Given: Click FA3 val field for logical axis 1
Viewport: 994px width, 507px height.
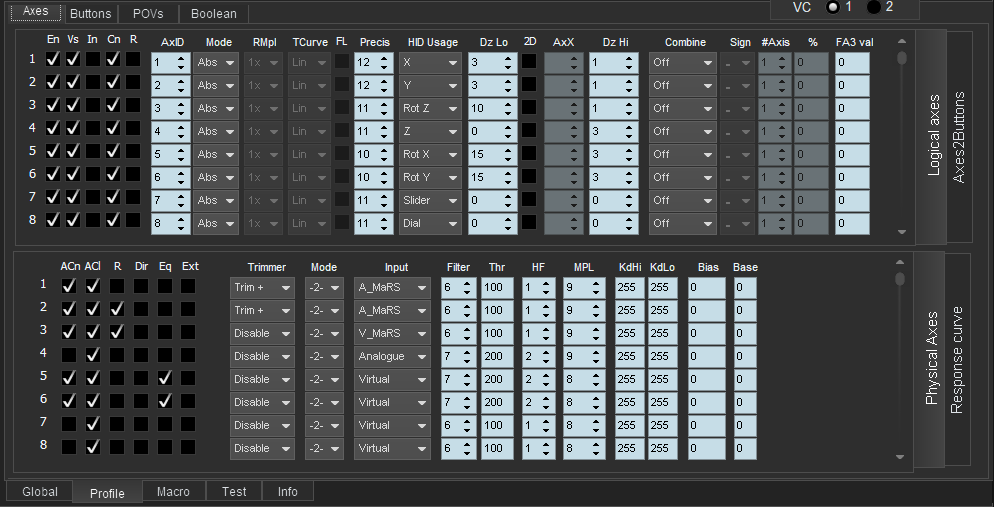Looking at the screenshot, I should [852, 63].
